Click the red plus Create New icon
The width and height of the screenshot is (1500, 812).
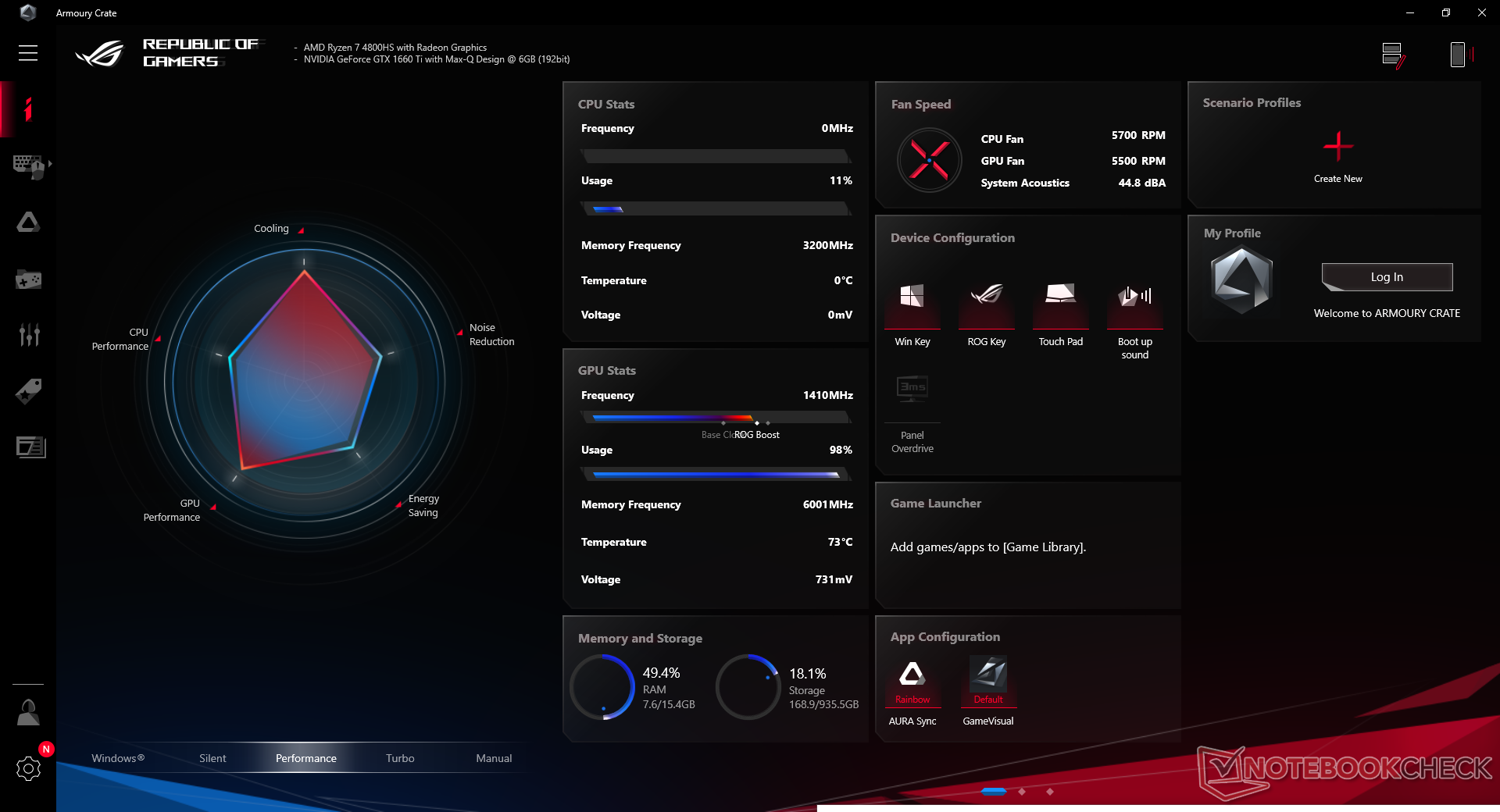point(1338,146)
